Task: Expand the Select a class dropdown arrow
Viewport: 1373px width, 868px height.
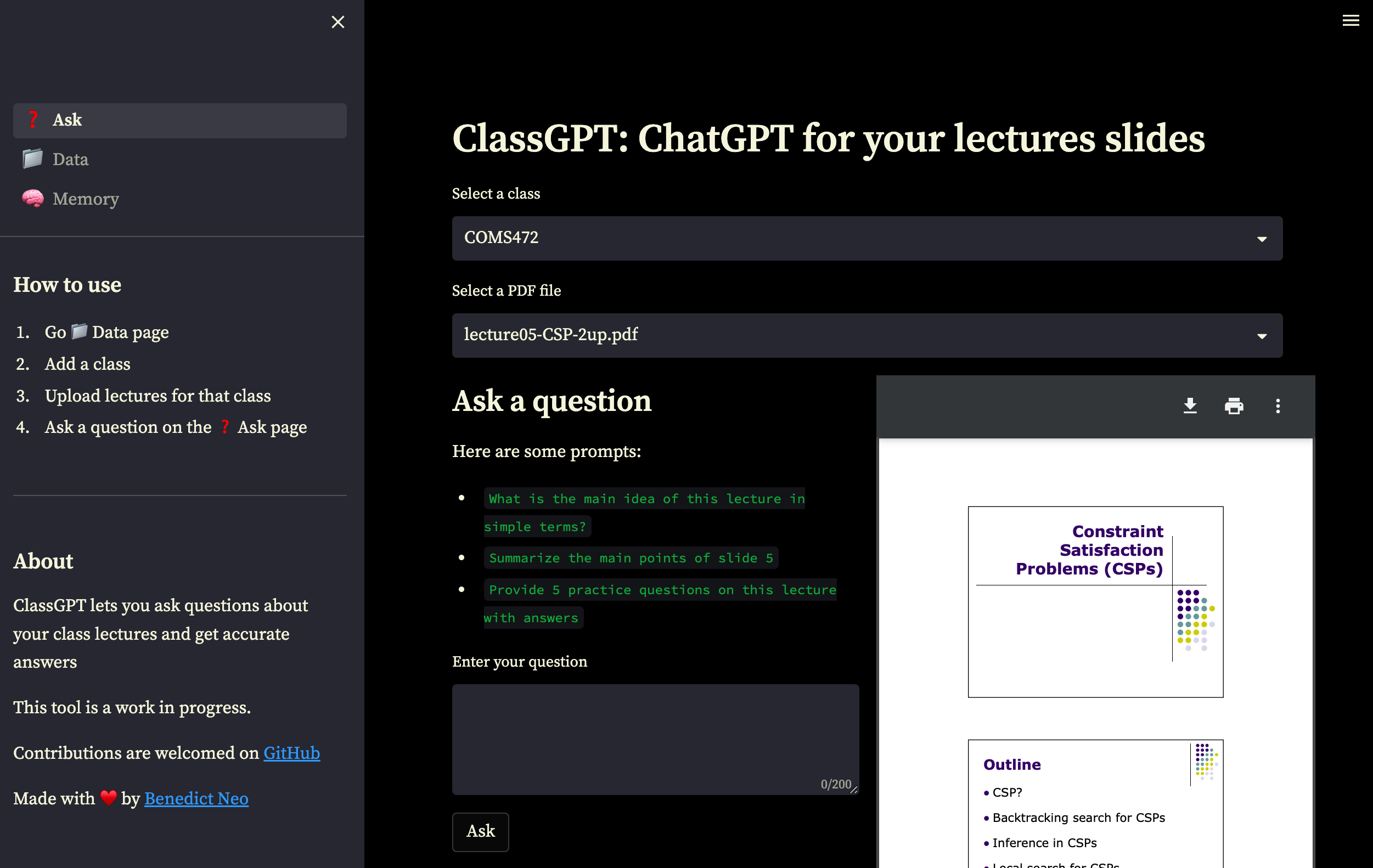Action: 1261,239
